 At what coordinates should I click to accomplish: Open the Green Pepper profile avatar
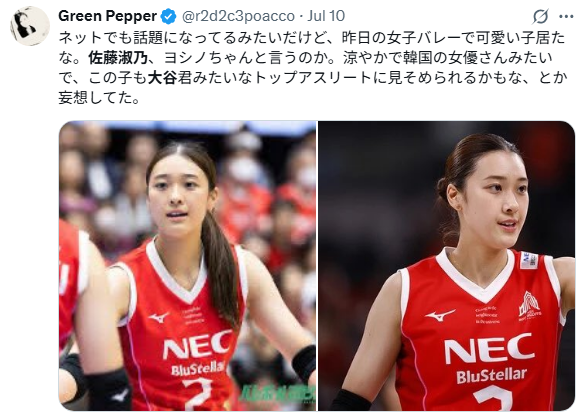click(30, 26)
